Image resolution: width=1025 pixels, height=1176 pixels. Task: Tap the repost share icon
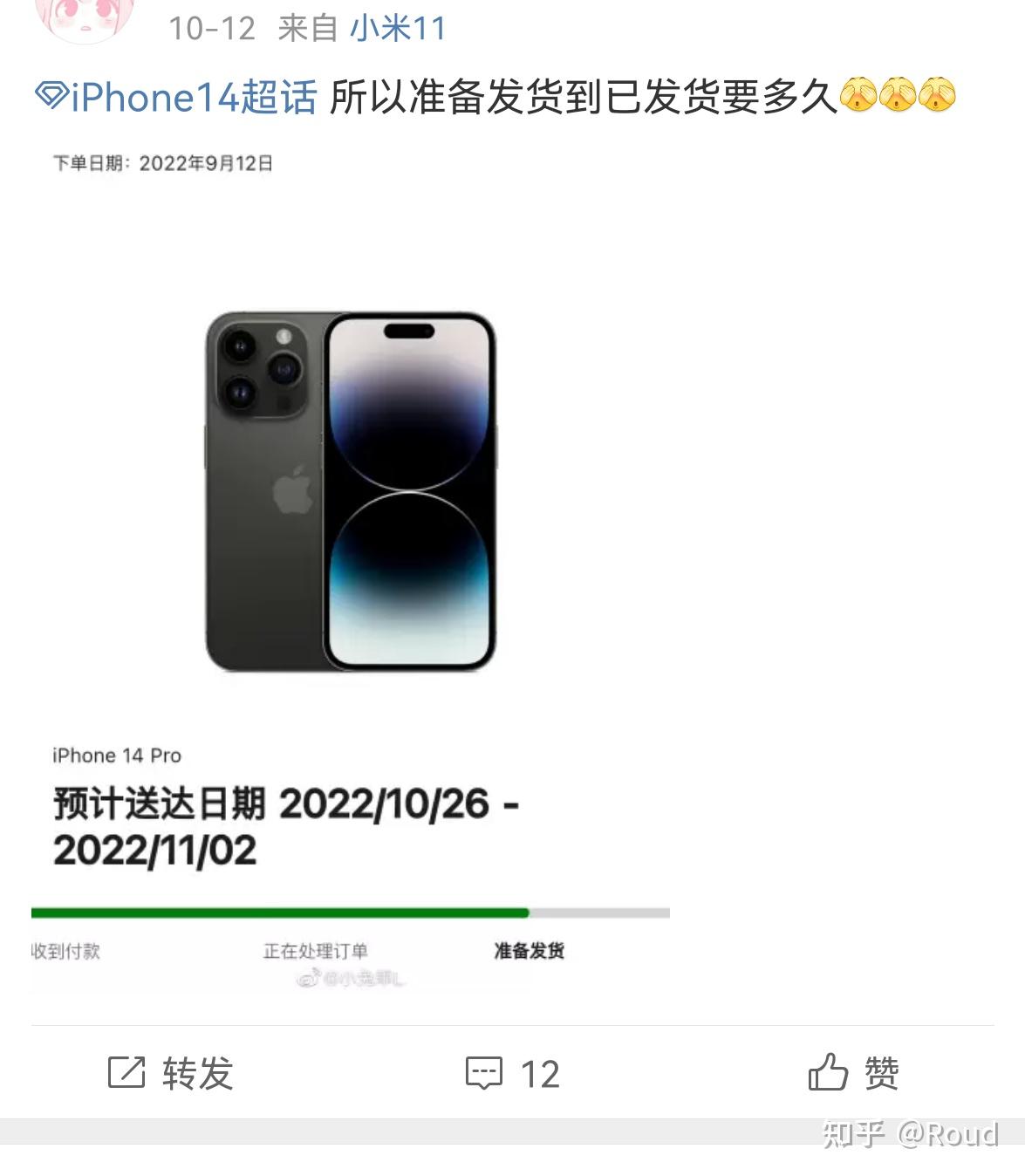click(x=126, y=1072)
